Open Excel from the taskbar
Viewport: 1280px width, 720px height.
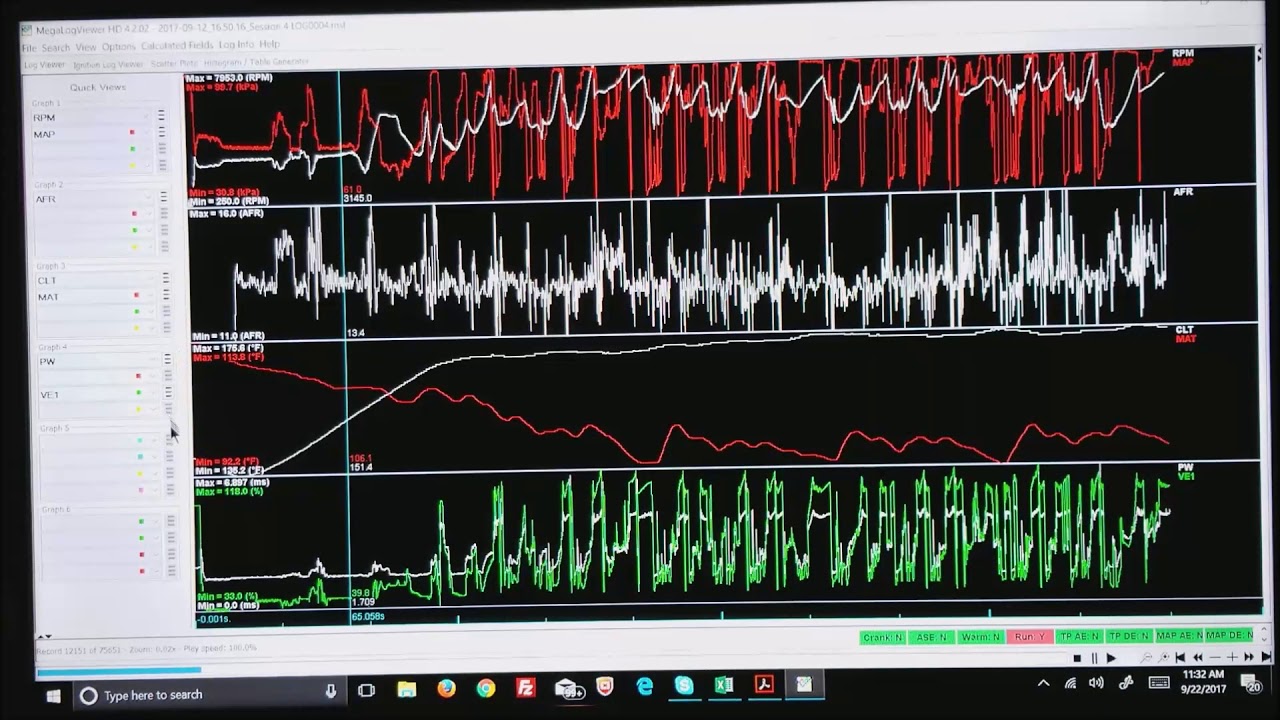tap(724, 685)
